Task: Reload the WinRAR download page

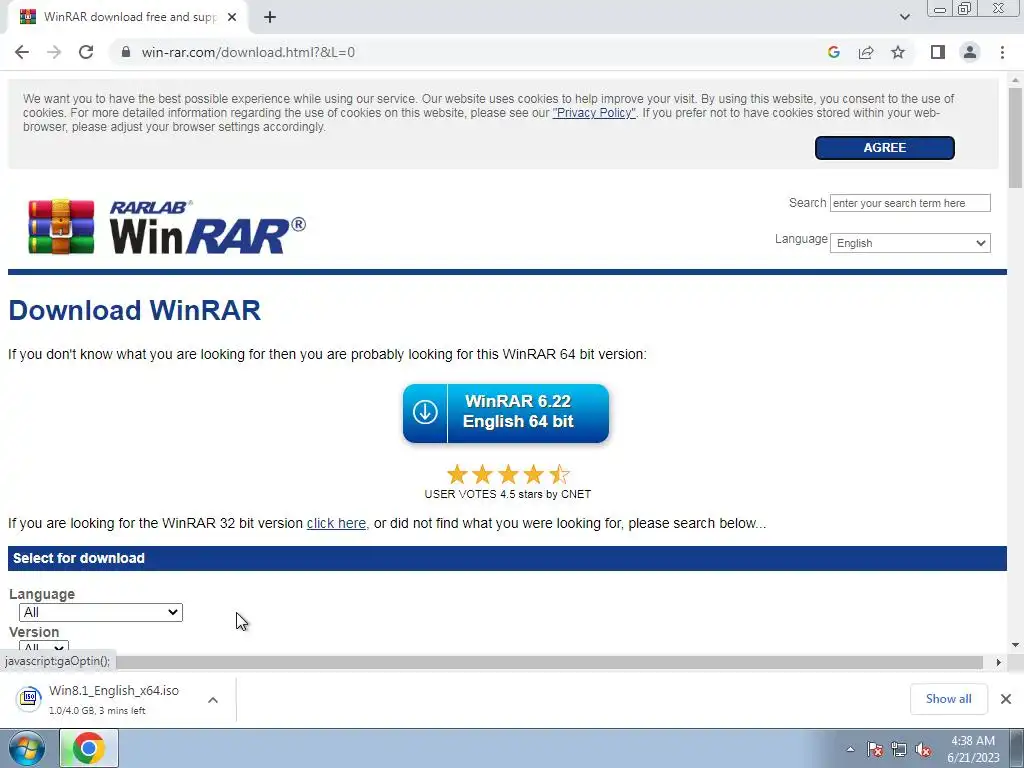Action: coord(86,52)
